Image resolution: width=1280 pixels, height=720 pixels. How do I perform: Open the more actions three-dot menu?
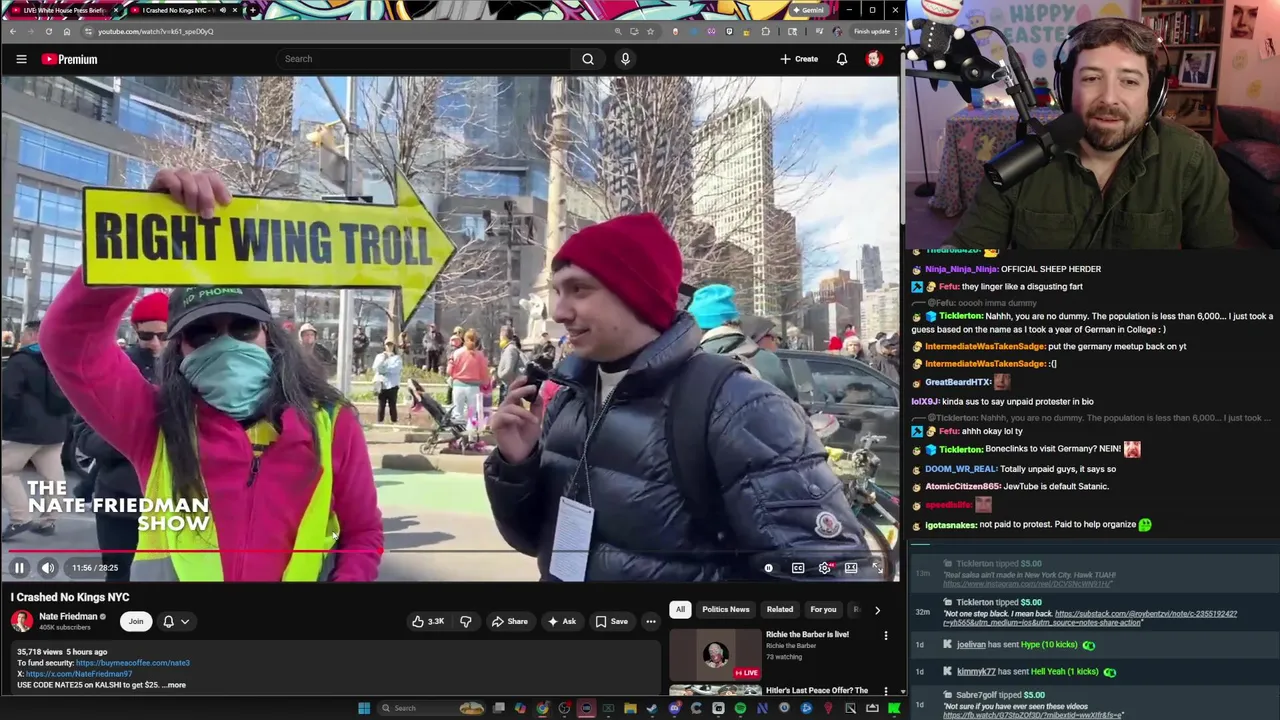click(651, 622)
